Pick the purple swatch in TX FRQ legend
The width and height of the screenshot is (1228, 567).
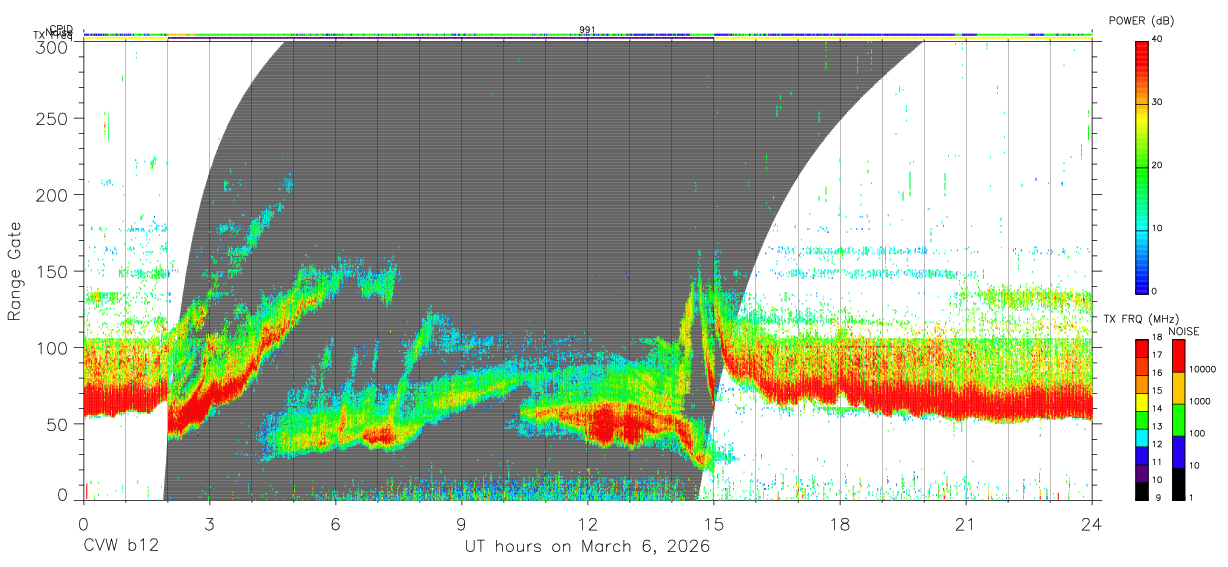pos(1141,474)
